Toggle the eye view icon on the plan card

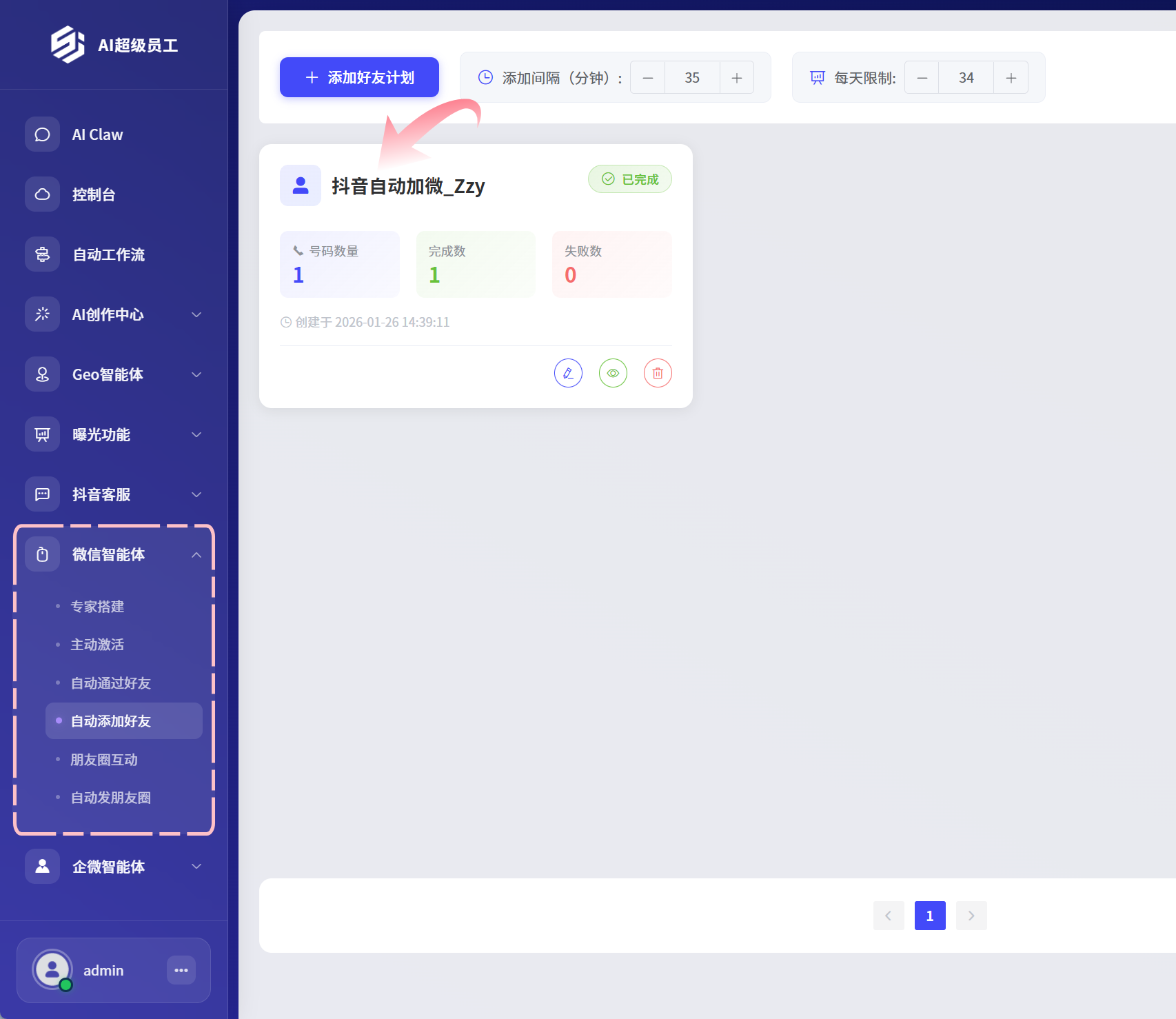(613, 373)
